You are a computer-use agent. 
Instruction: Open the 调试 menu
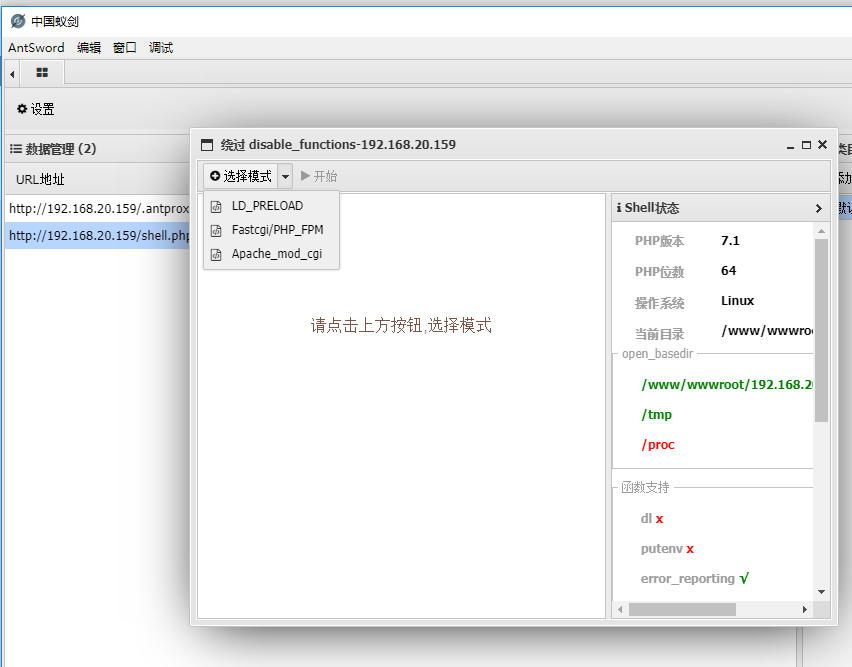point(161,48)
